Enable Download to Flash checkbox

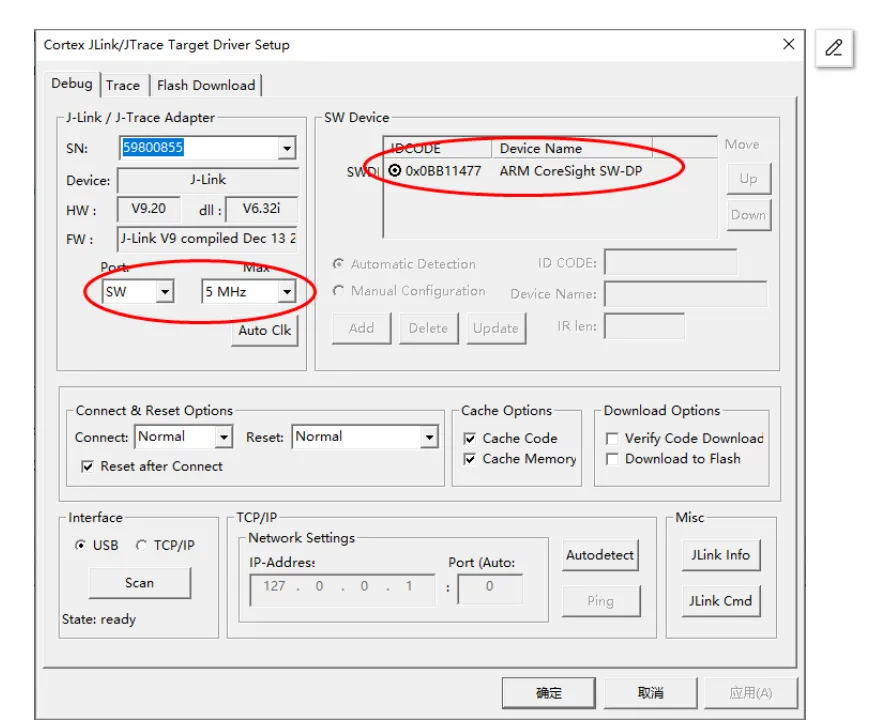612,459
